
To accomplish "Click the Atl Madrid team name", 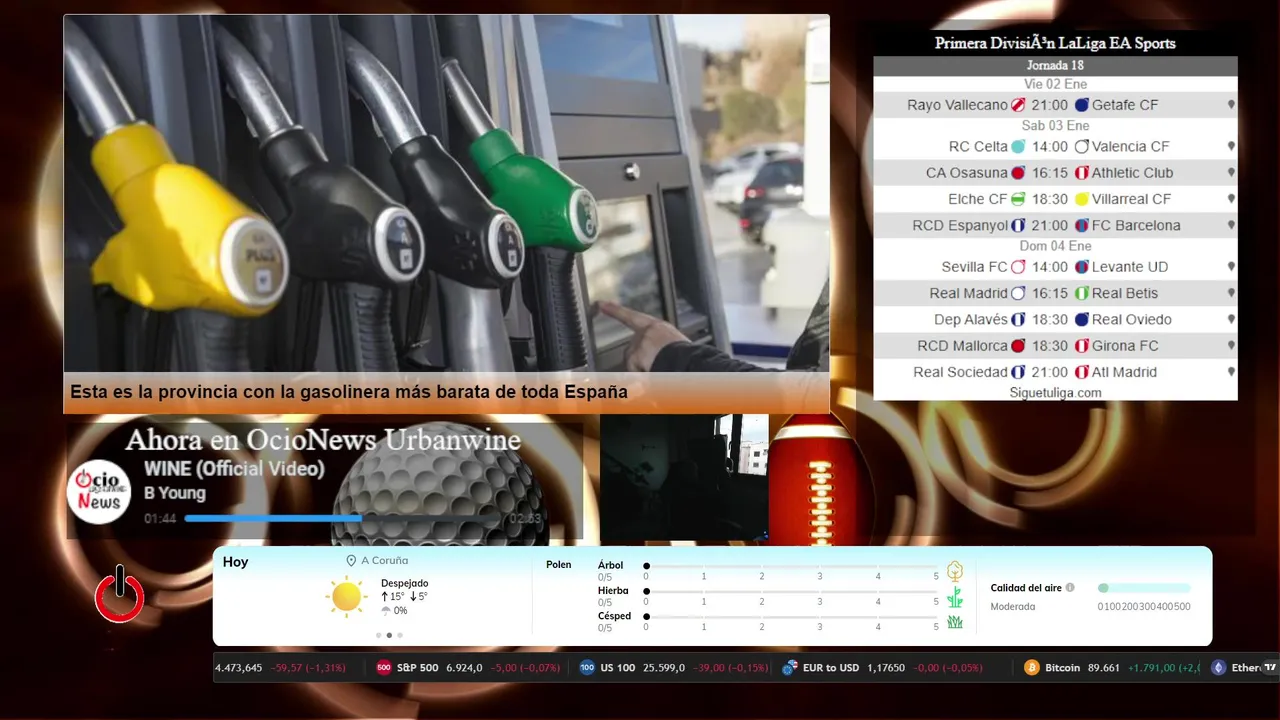I will tap(1124, 372).
